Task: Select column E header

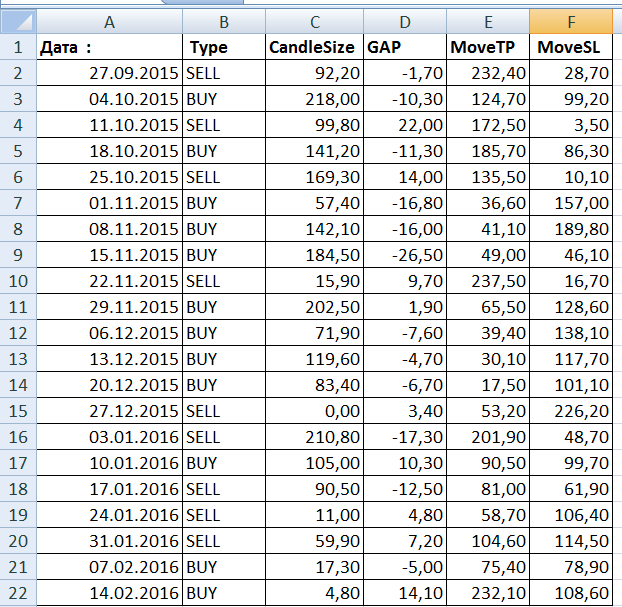Action: pyautogui.click(x=488, y=22)
